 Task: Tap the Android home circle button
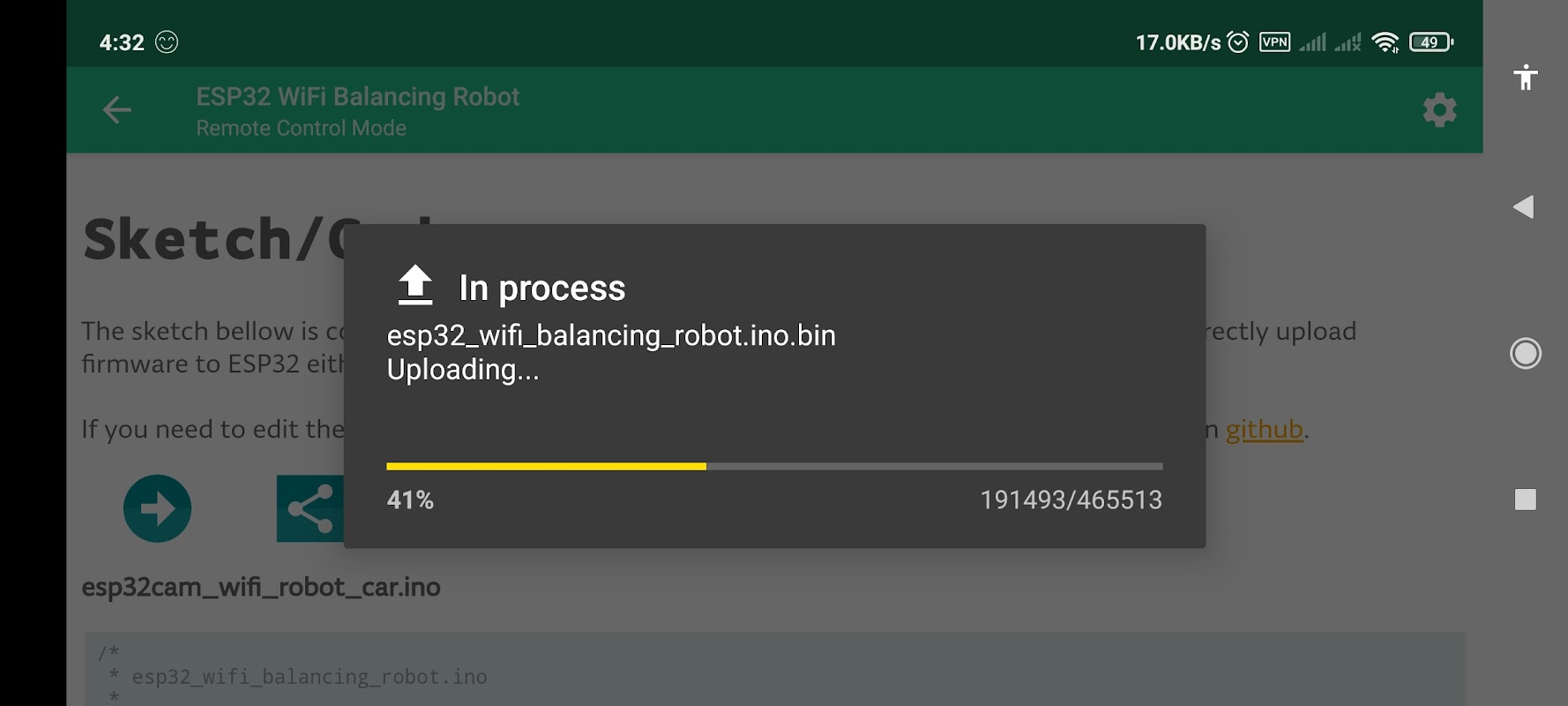[1526, 353]
